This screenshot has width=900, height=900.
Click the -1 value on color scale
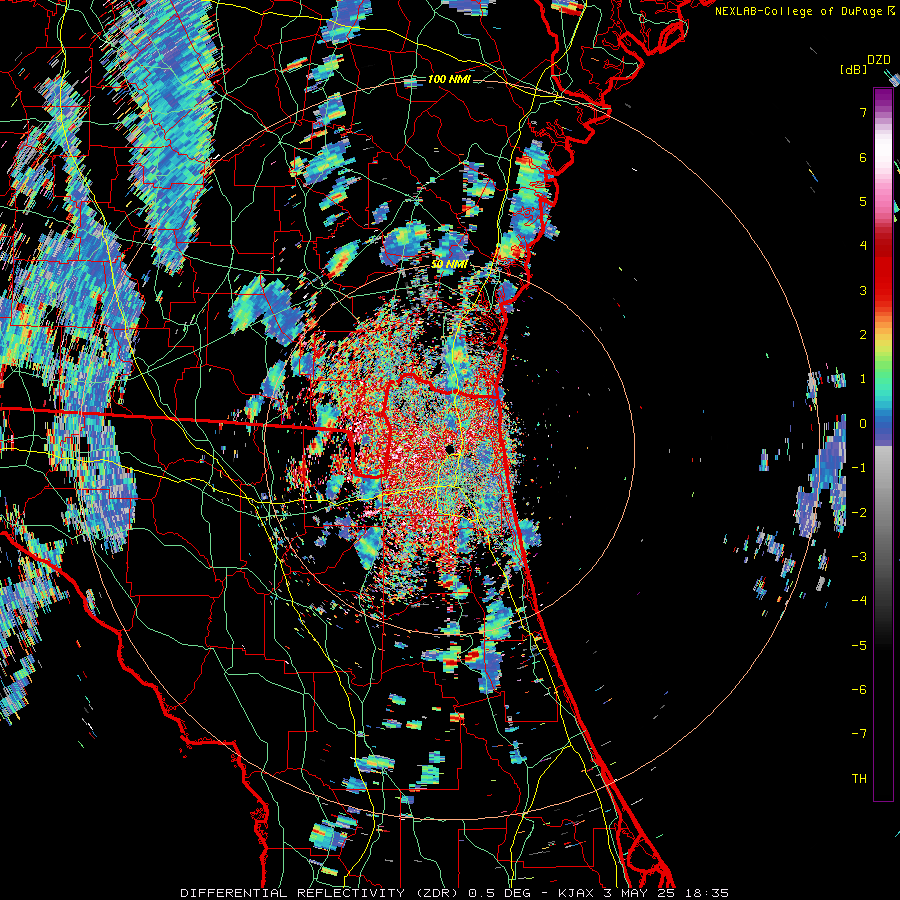(859, 468)
